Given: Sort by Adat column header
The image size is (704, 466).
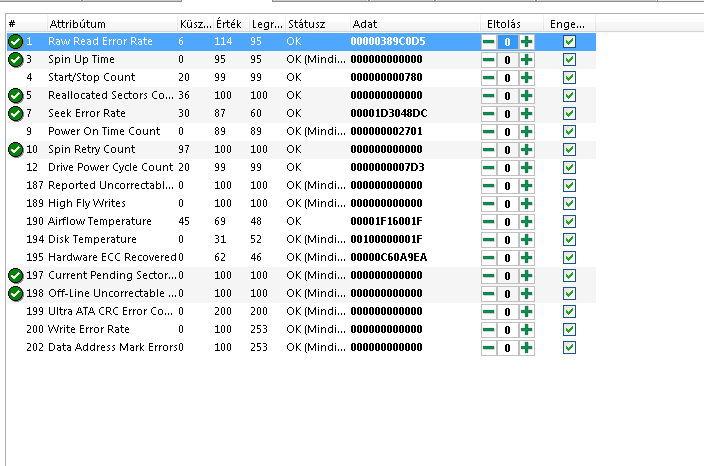Looking at the screenshot, I should click(x=414, y=24).
